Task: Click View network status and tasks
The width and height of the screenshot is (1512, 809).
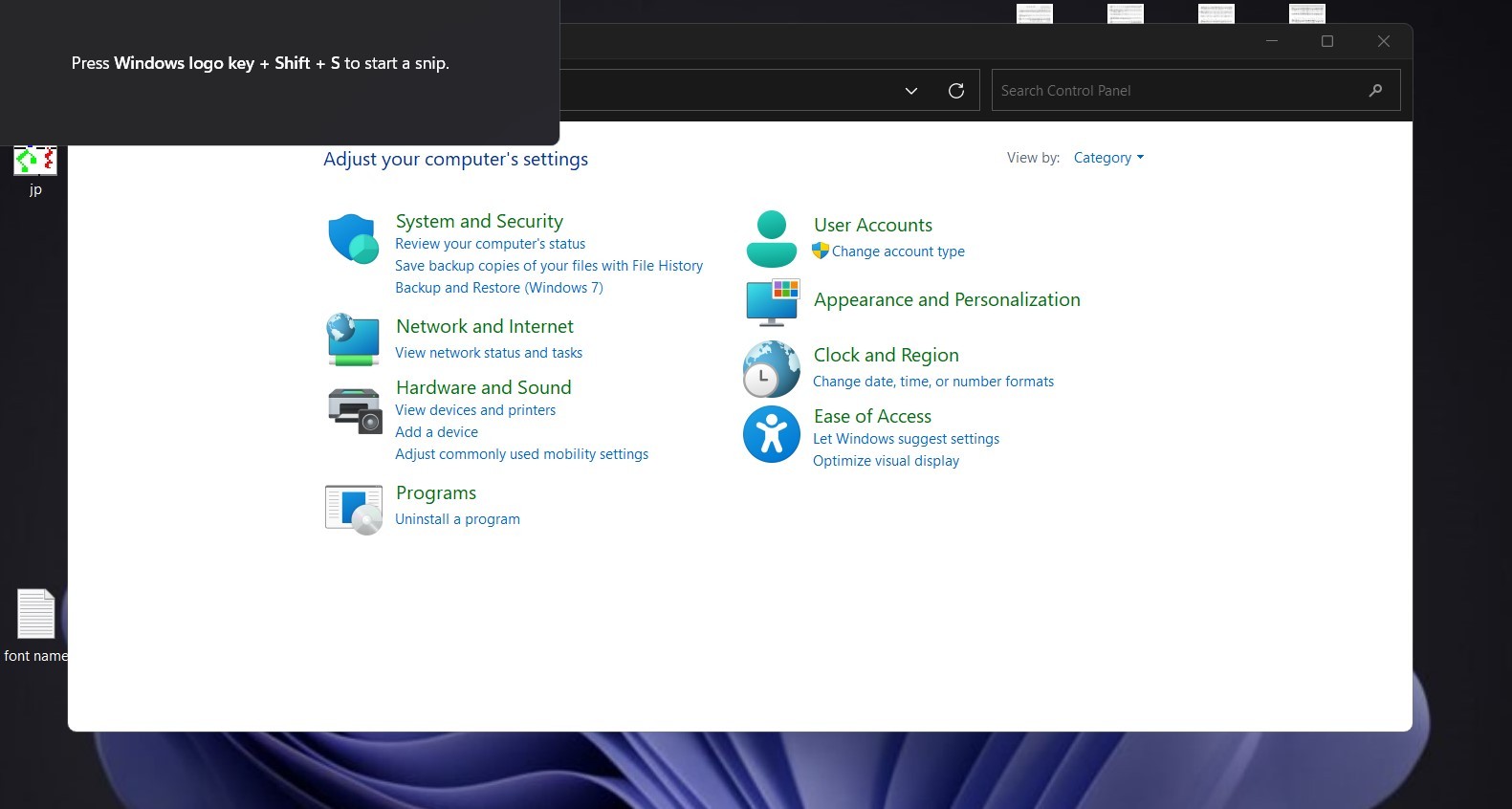Action: [x=489, y=353]
